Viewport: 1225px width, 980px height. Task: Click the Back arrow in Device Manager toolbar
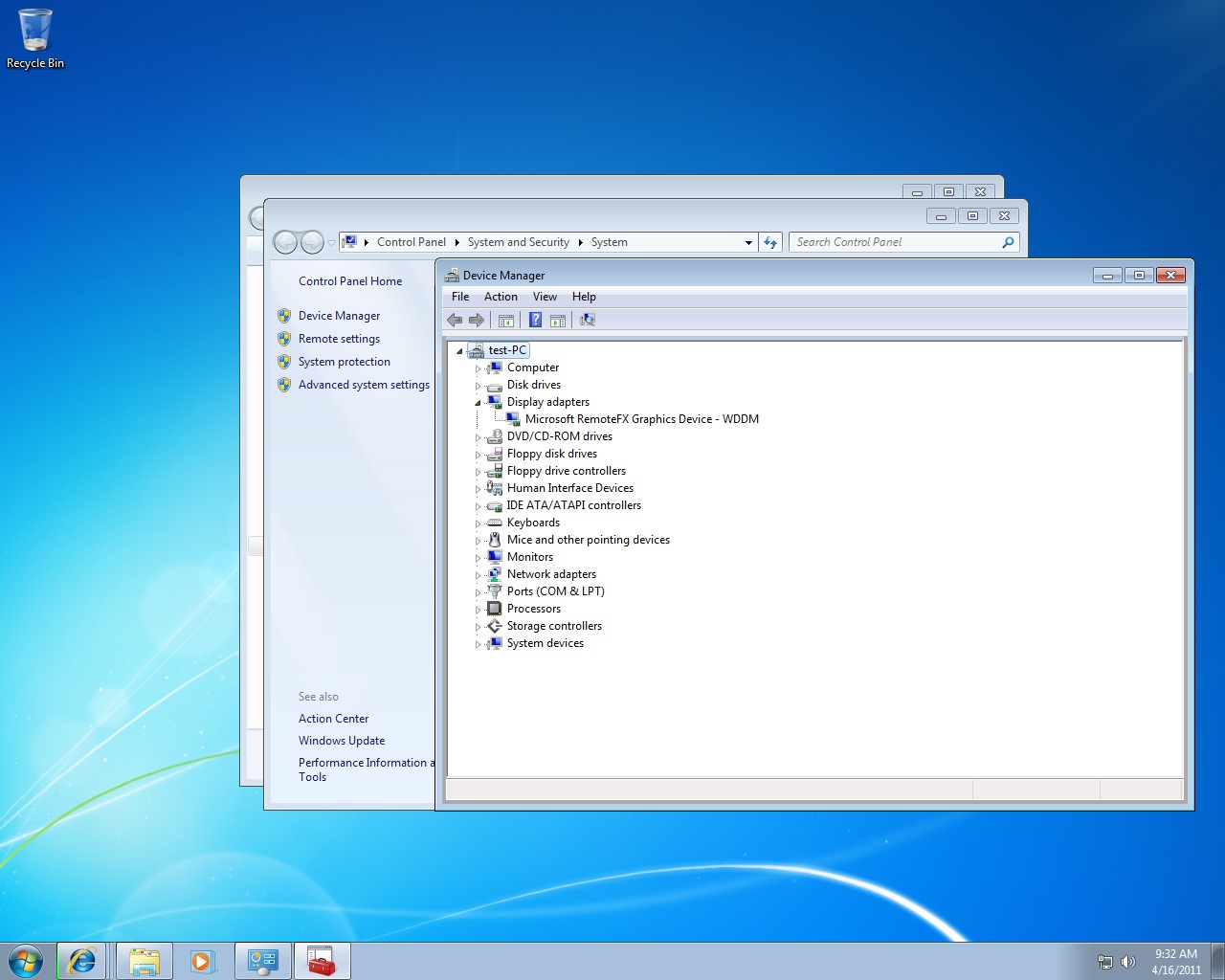[455, 321]
